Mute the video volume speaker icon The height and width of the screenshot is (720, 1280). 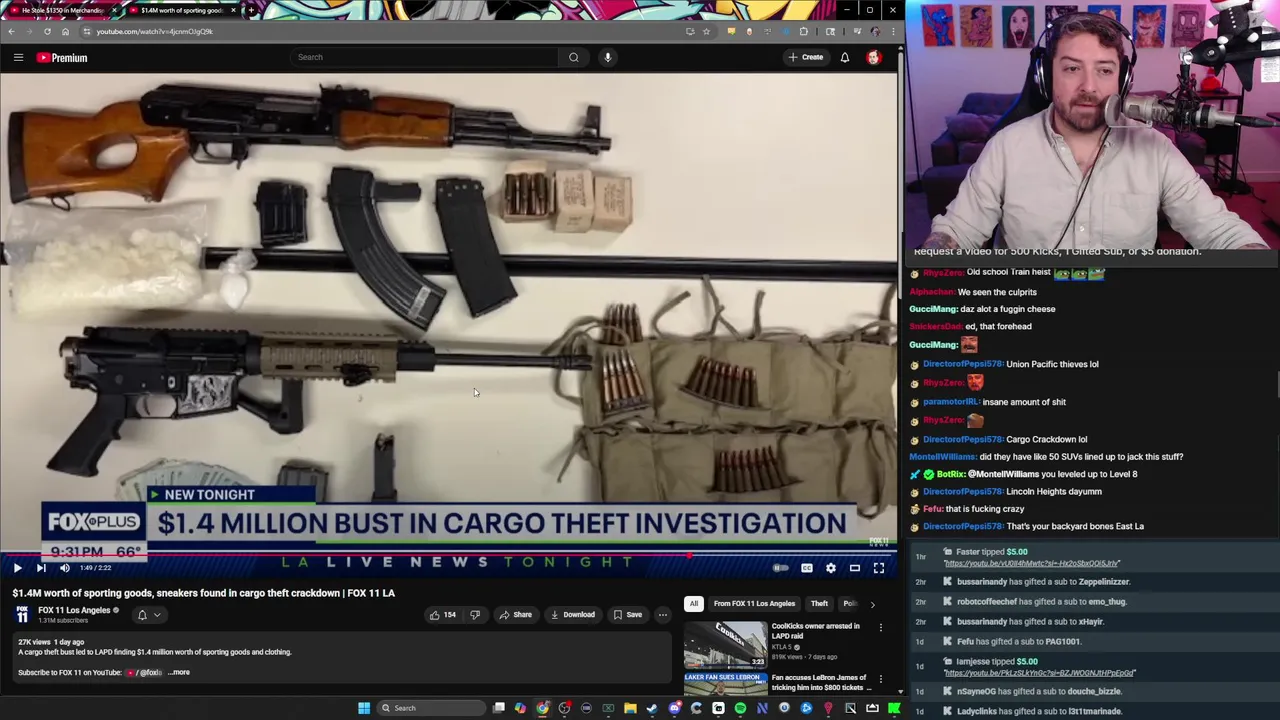64,568
